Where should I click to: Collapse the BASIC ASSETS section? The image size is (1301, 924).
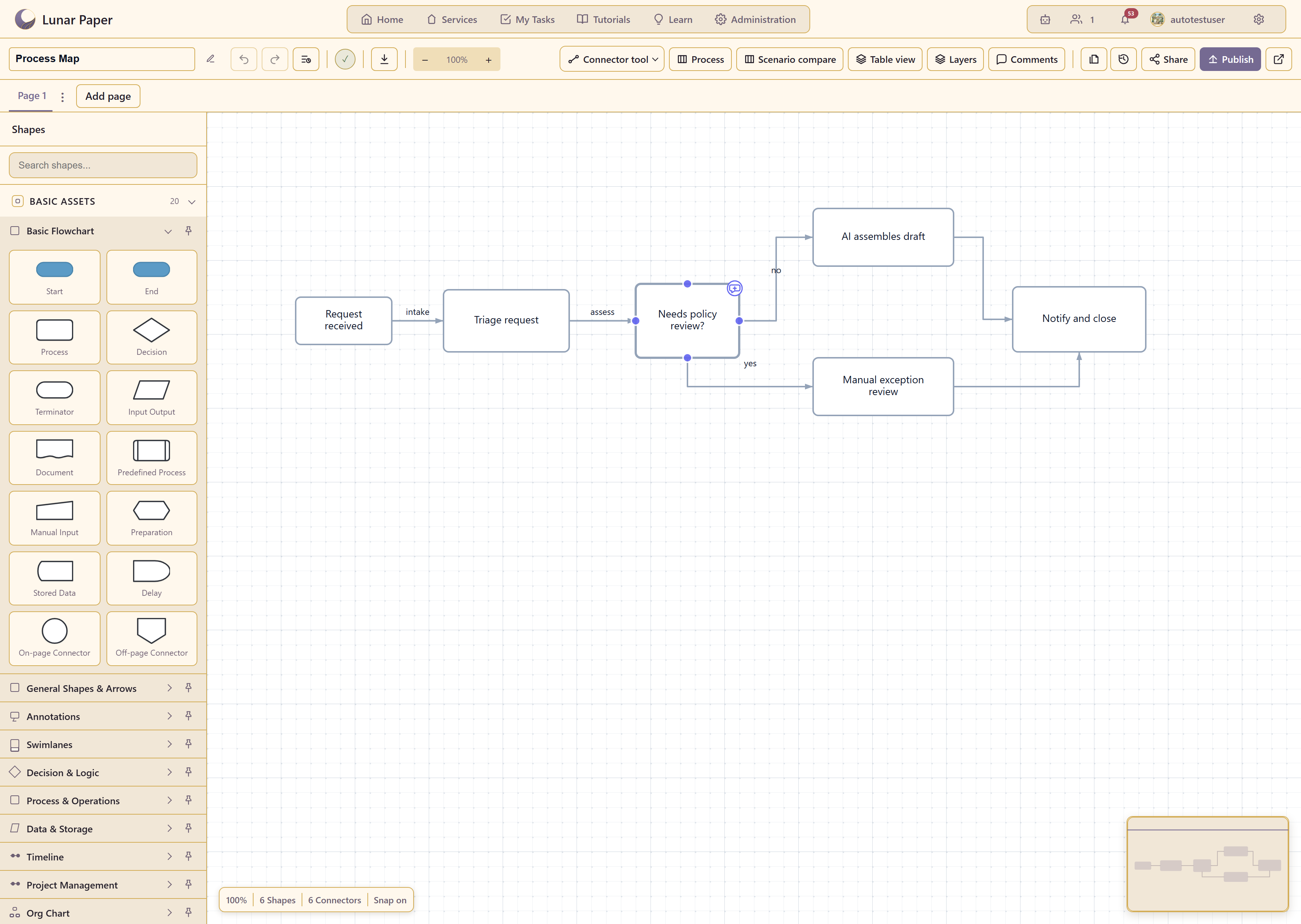pyautogui.click(x=192, y=202)
